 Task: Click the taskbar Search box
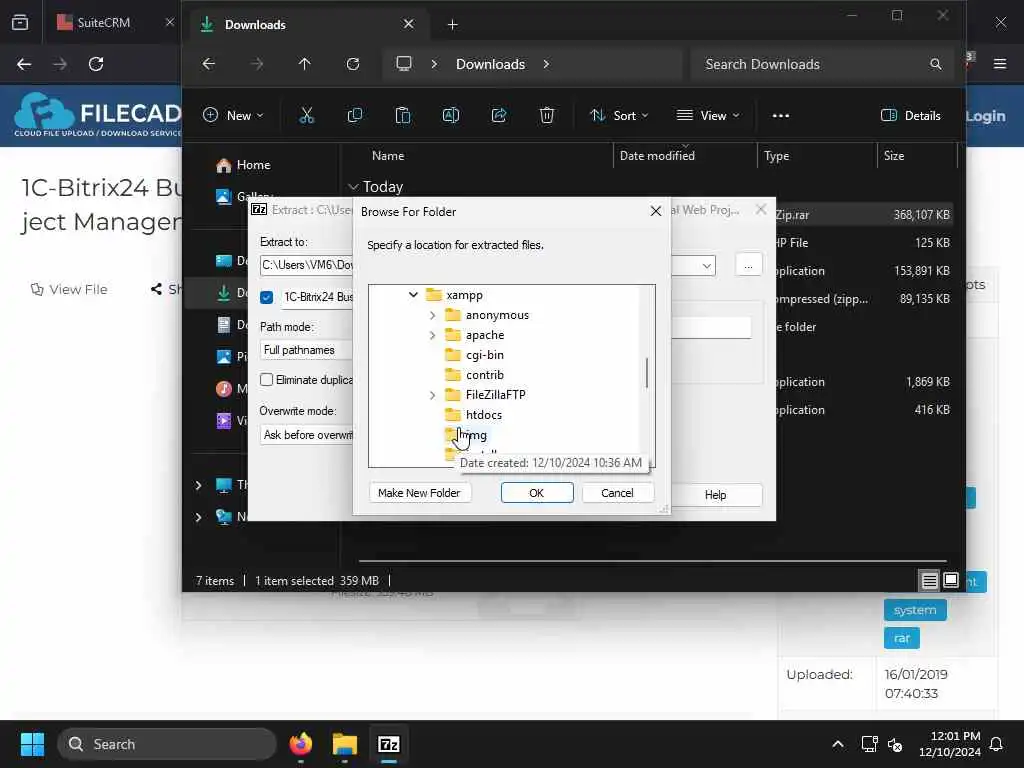tap(167, 744)
